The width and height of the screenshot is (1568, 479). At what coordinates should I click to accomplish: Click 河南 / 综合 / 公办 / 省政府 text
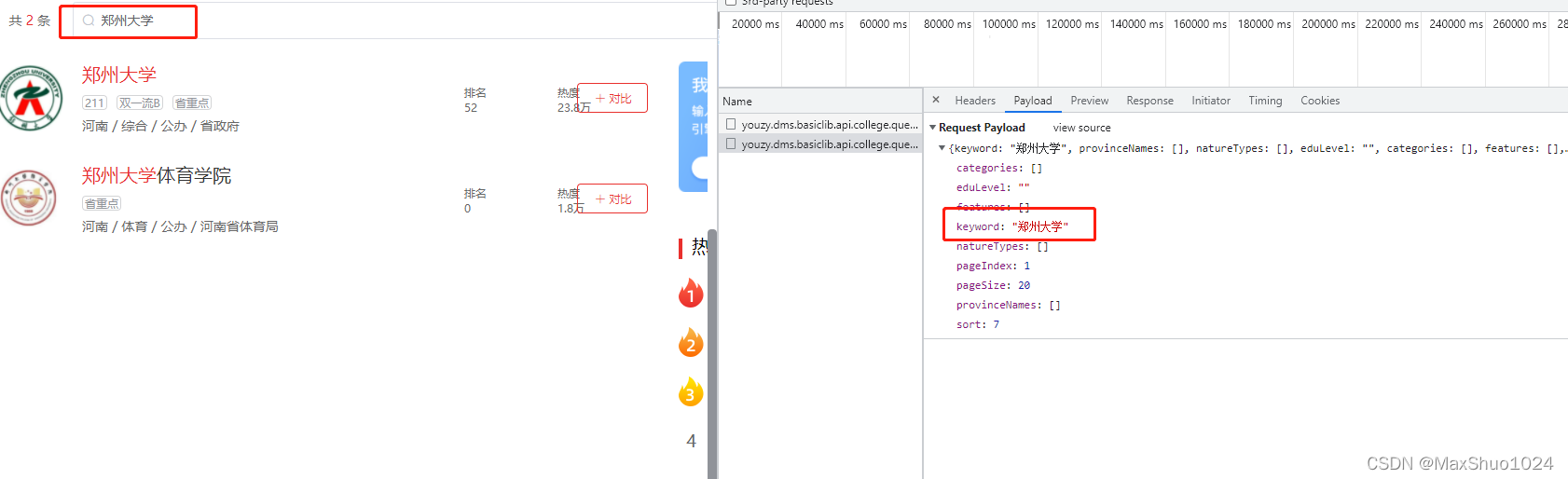[160, 126]
